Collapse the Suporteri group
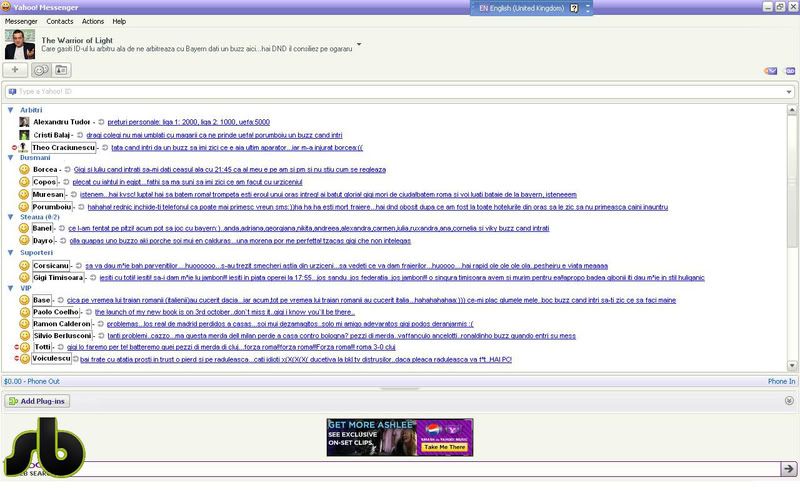The height and width of the screenshot is (500, 800). (10, 253)
